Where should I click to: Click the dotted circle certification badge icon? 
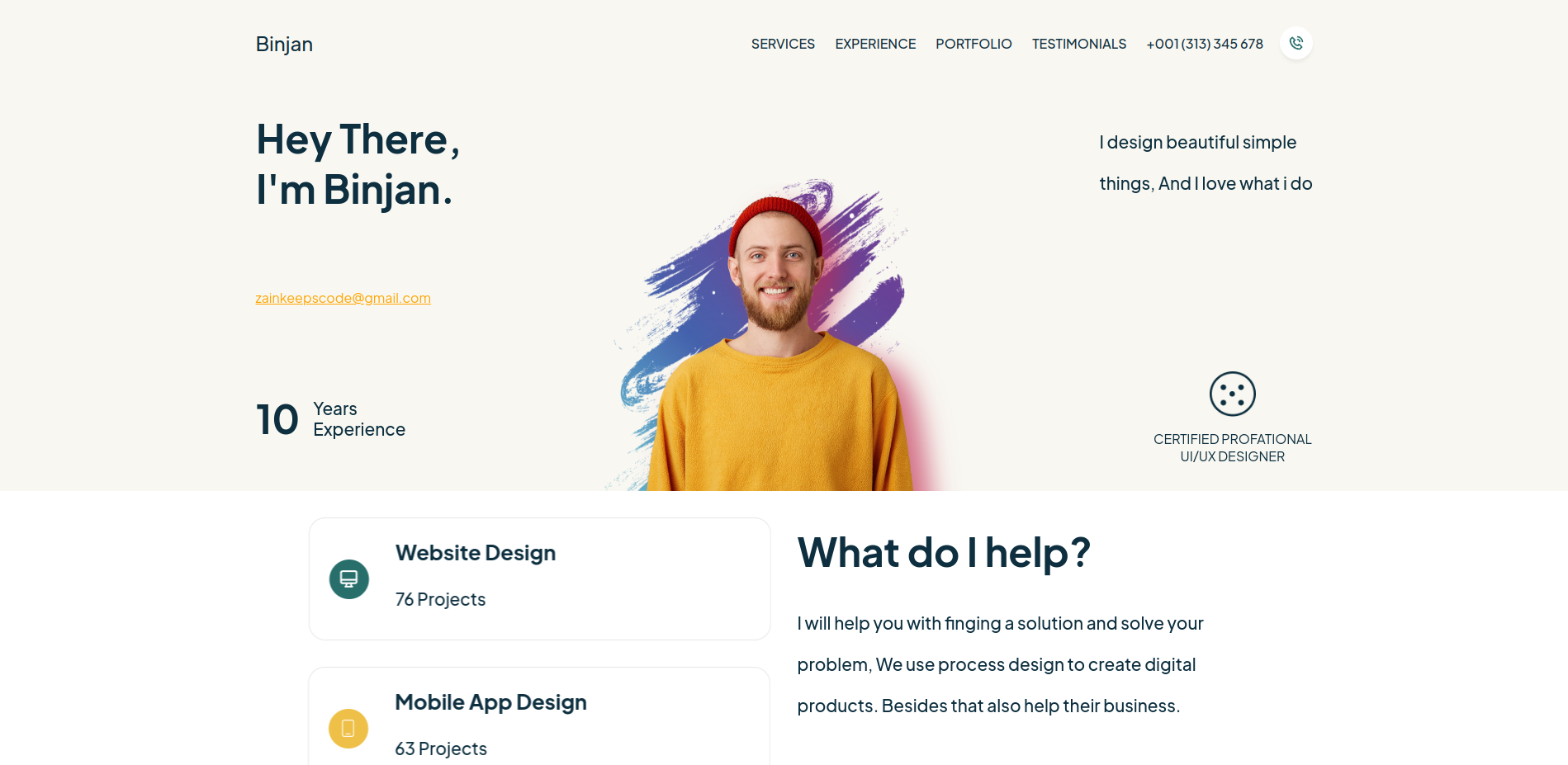pos(1232,394)
